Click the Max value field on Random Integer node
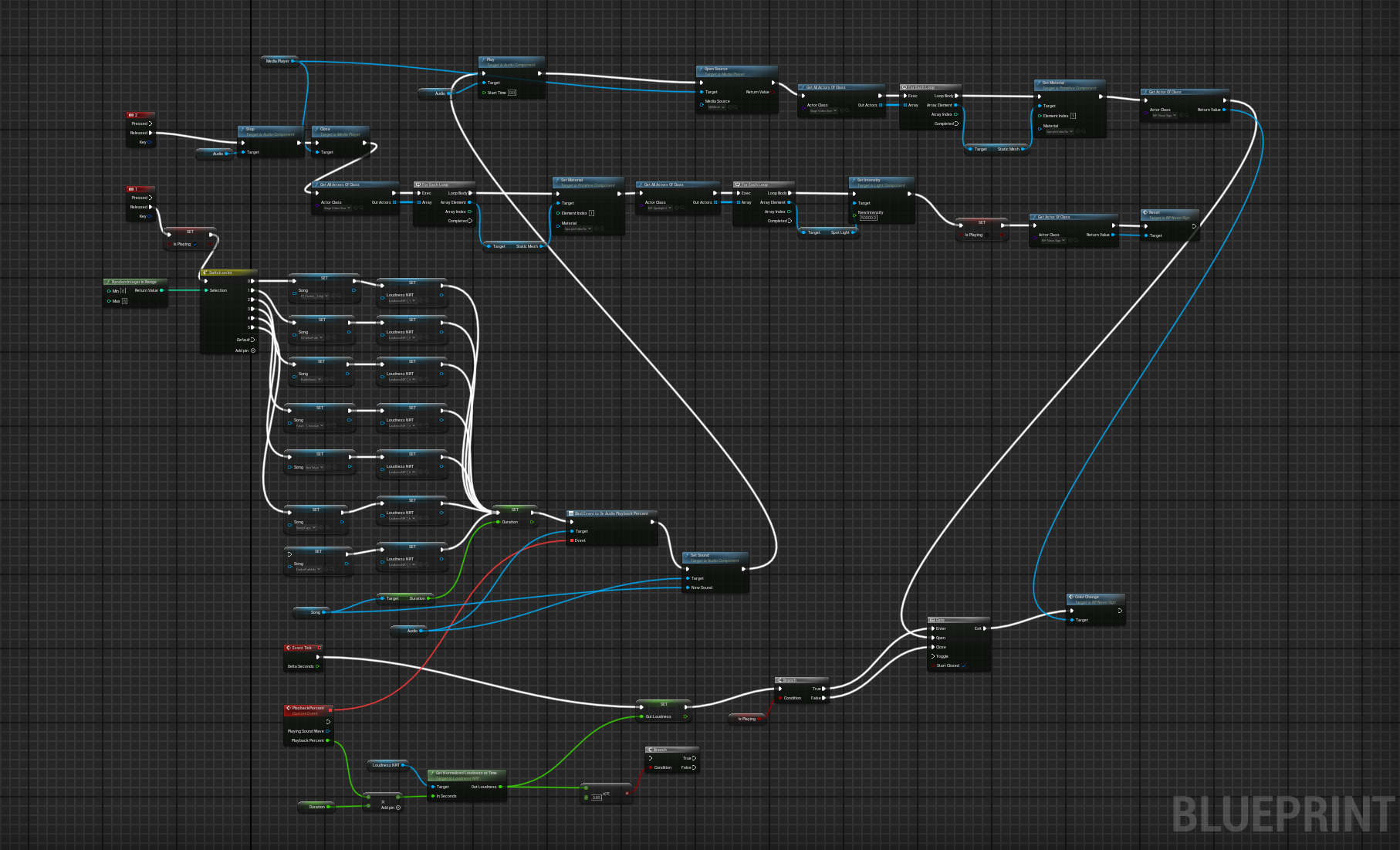Image resolution: width=1400 pixels, height=850 pixels. coord(124,301)
